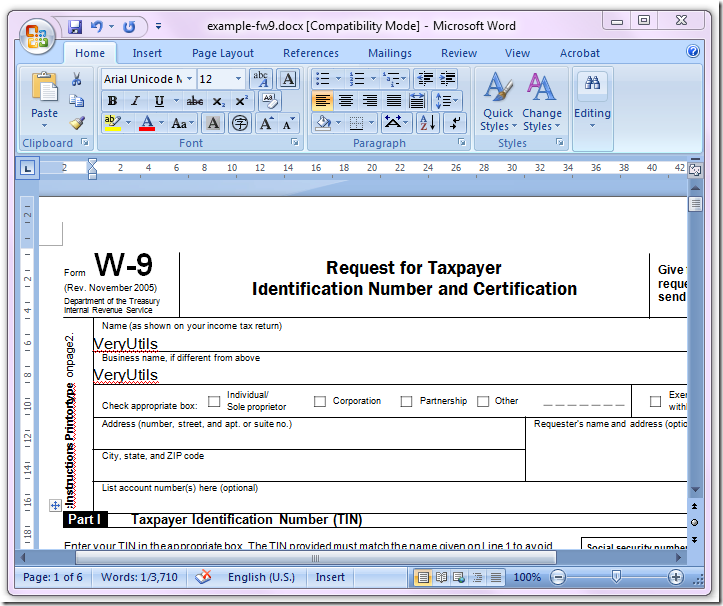723x606 pixels.
Task: Align text left
Action: [x=323, y=101]
